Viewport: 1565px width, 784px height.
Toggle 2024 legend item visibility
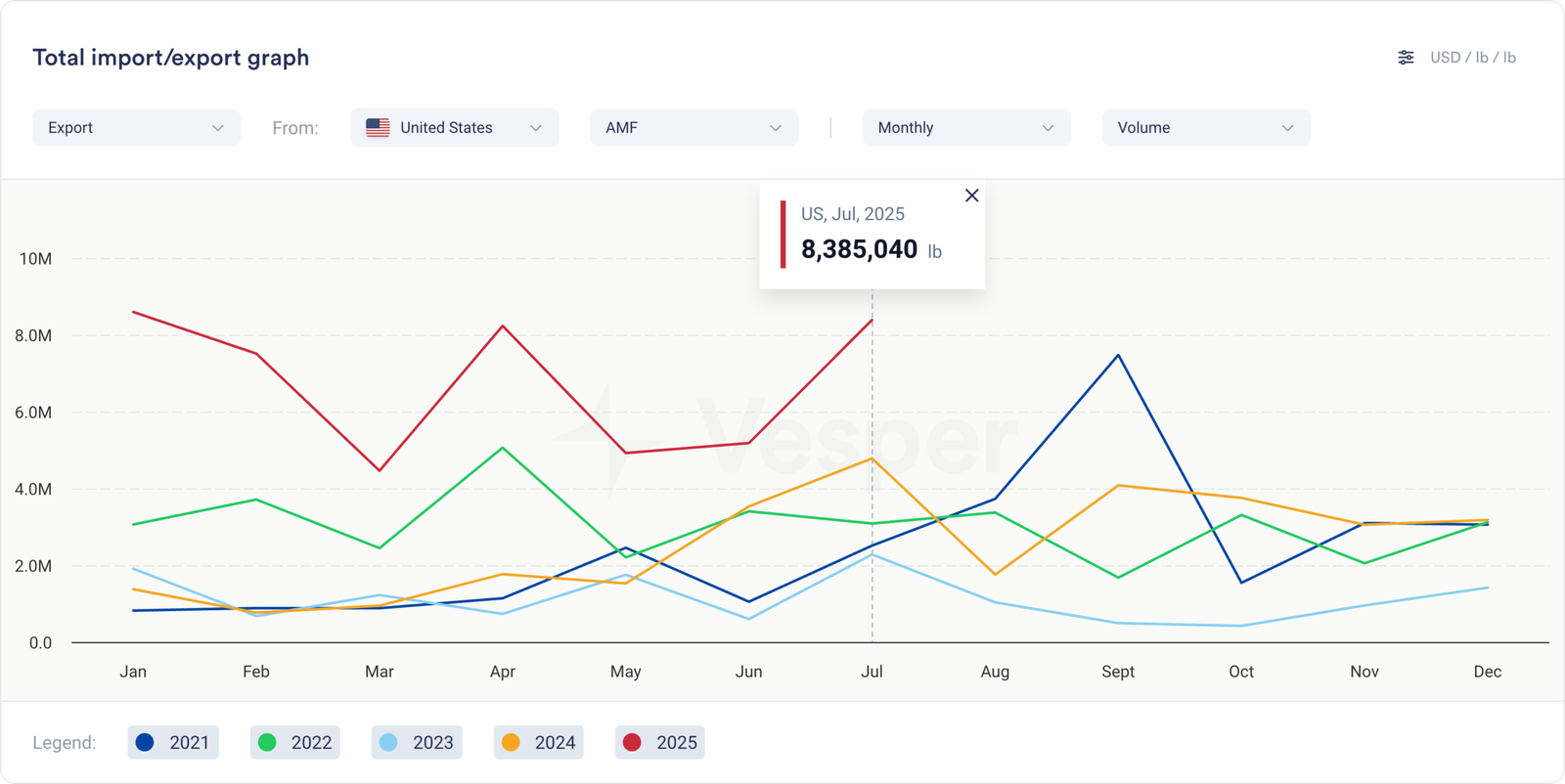point(538,743)
